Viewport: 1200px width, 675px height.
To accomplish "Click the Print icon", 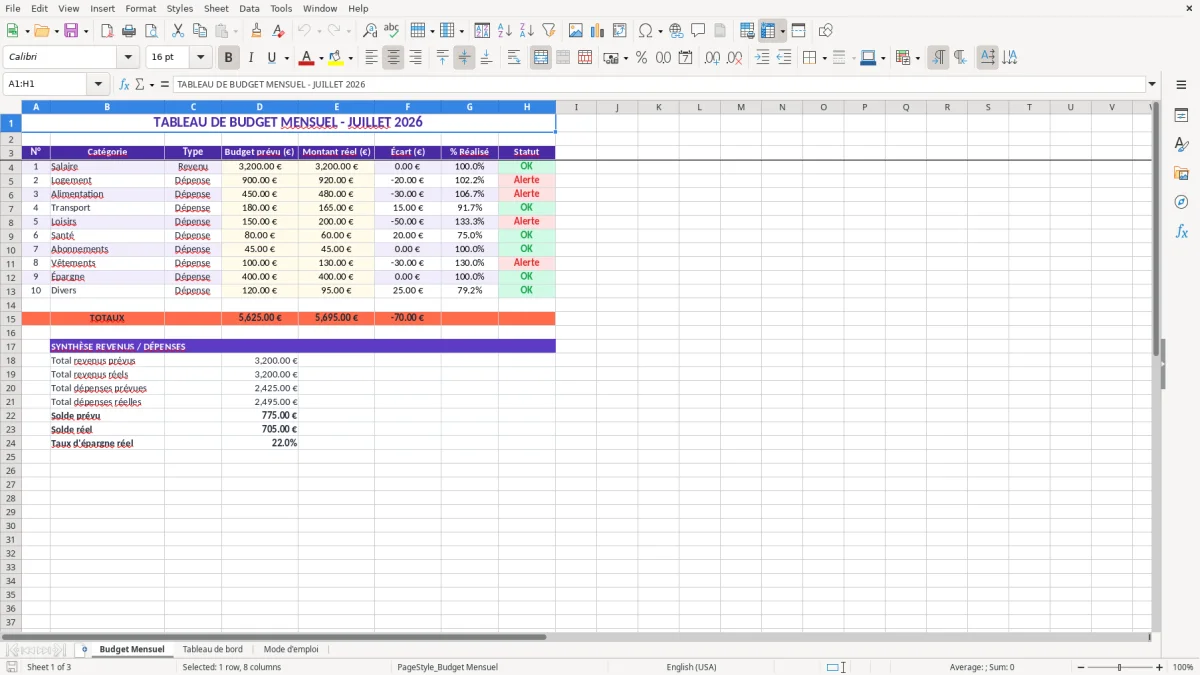I will [129, 31].
